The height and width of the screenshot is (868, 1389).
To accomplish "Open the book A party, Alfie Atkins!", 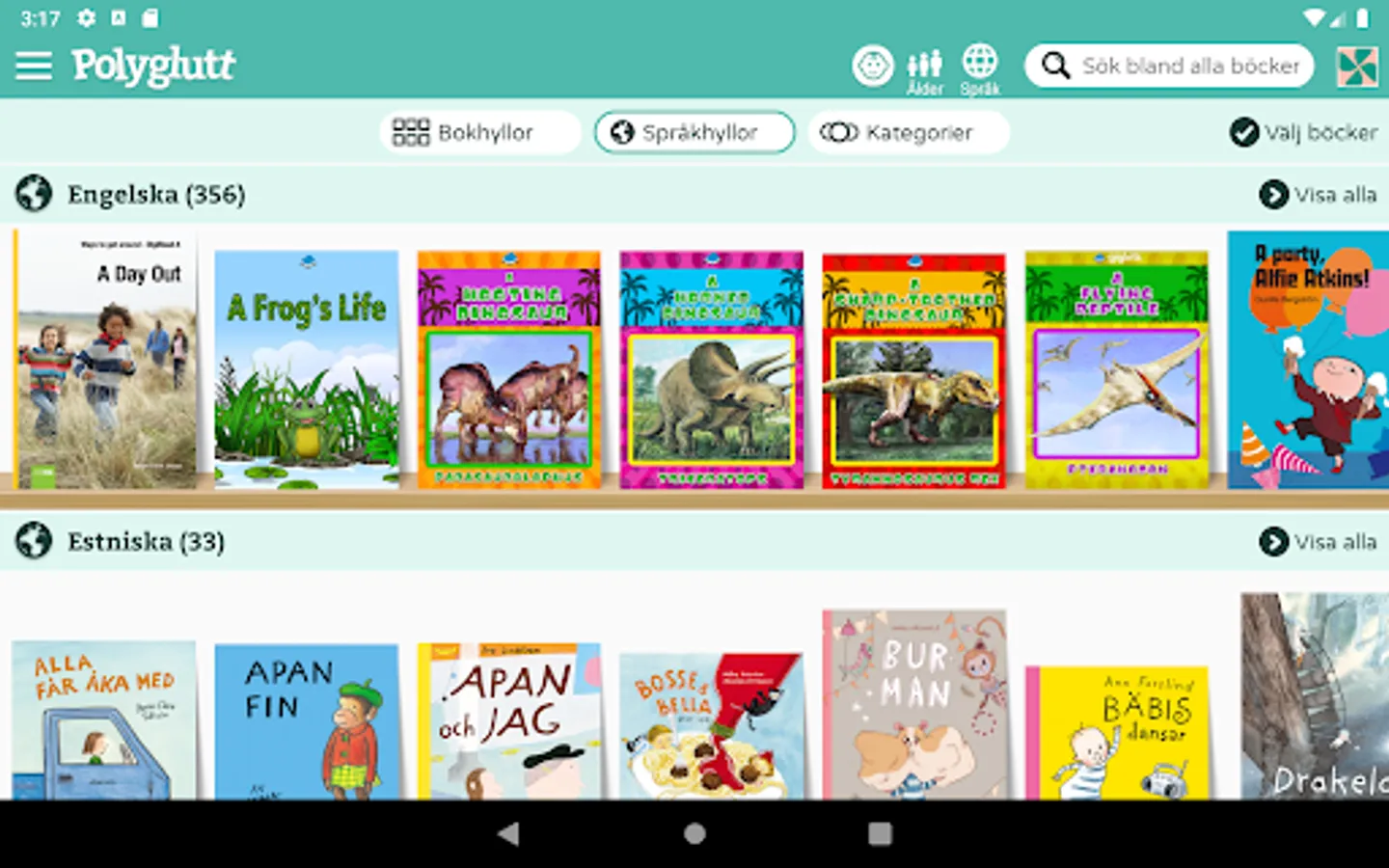I will 1308,359.
